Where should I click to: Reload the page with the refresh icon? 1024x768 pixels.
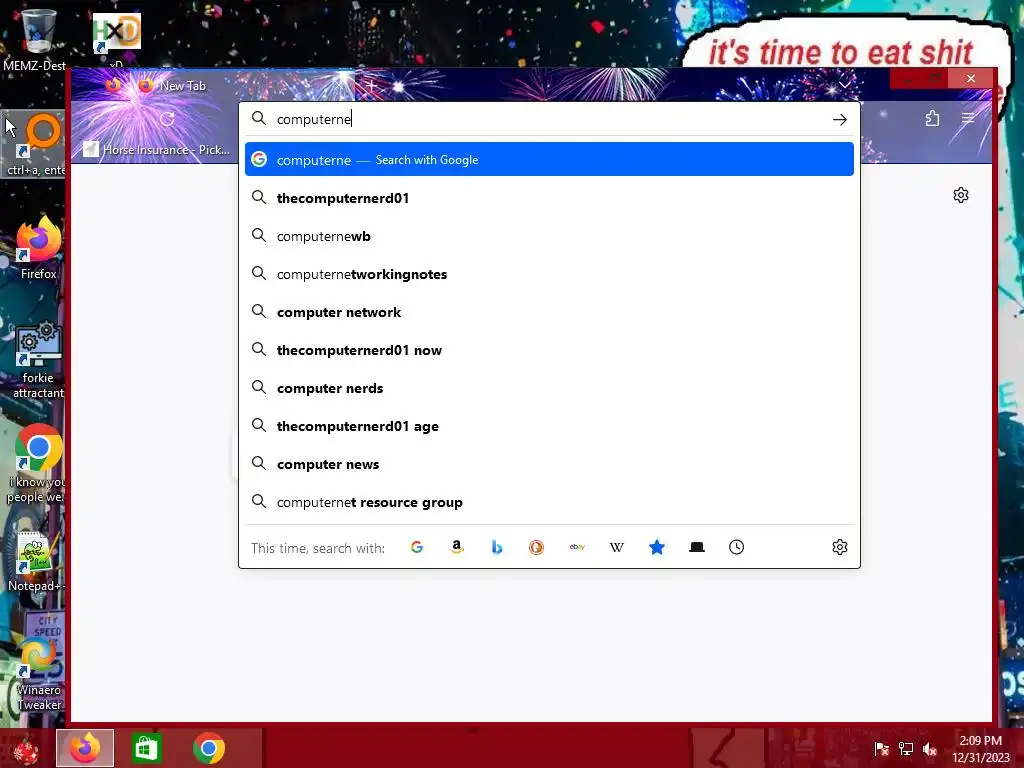167,119
